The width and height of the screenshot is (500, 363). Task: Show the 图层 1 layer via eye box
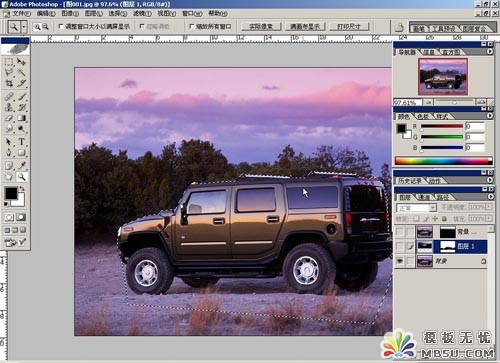click(399, 247)
